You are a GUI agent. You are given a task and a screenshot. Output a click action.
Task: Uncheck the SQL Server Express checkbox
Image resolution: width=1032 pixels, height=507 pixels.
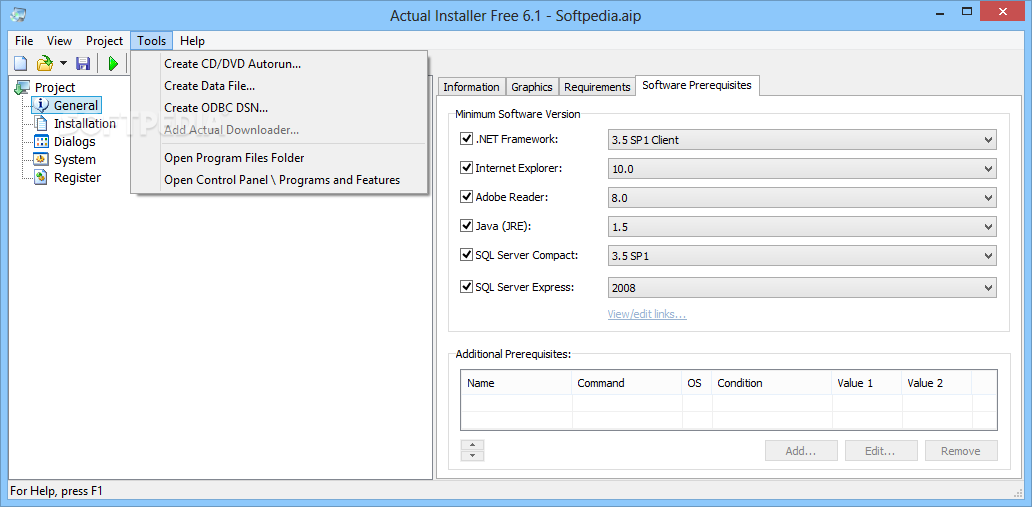pos(467,286)
